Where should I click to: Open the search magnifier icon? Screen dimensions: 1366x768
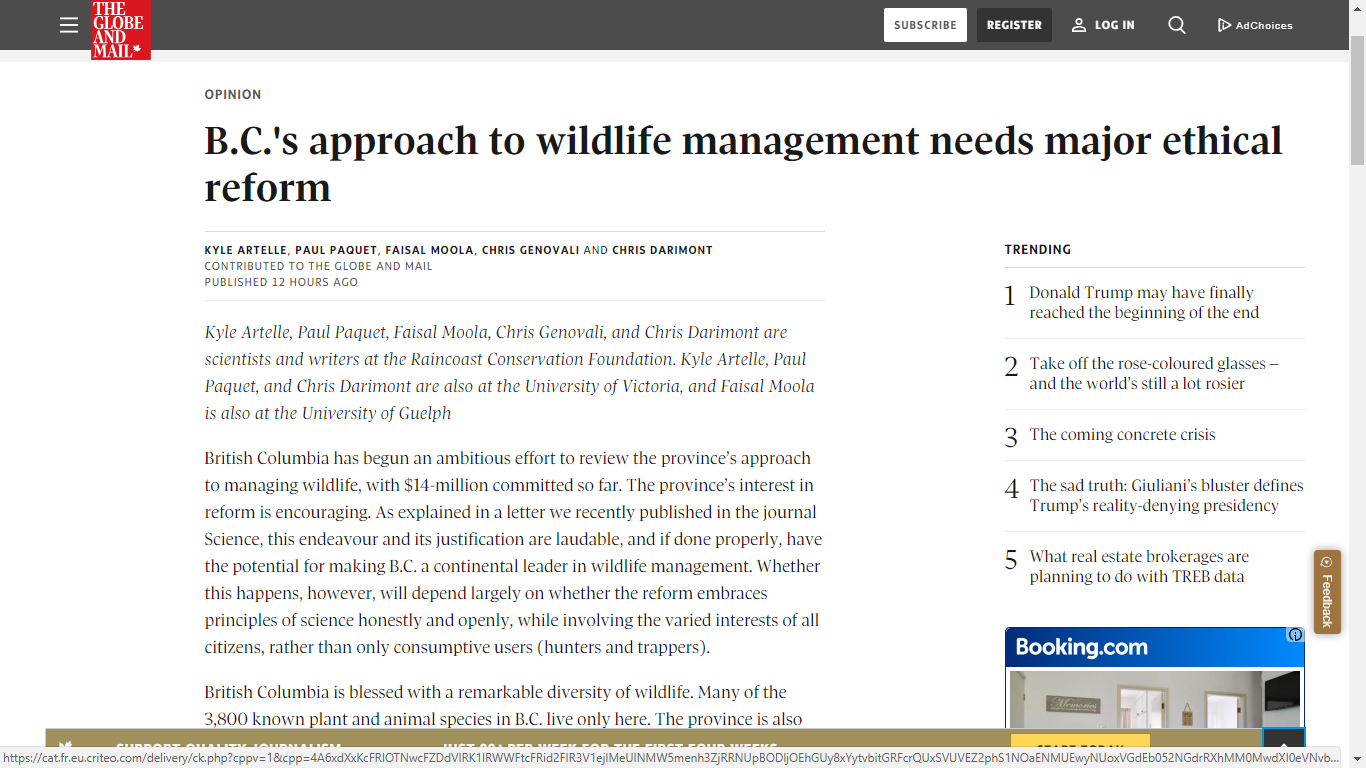click(x=1177, y=25)
